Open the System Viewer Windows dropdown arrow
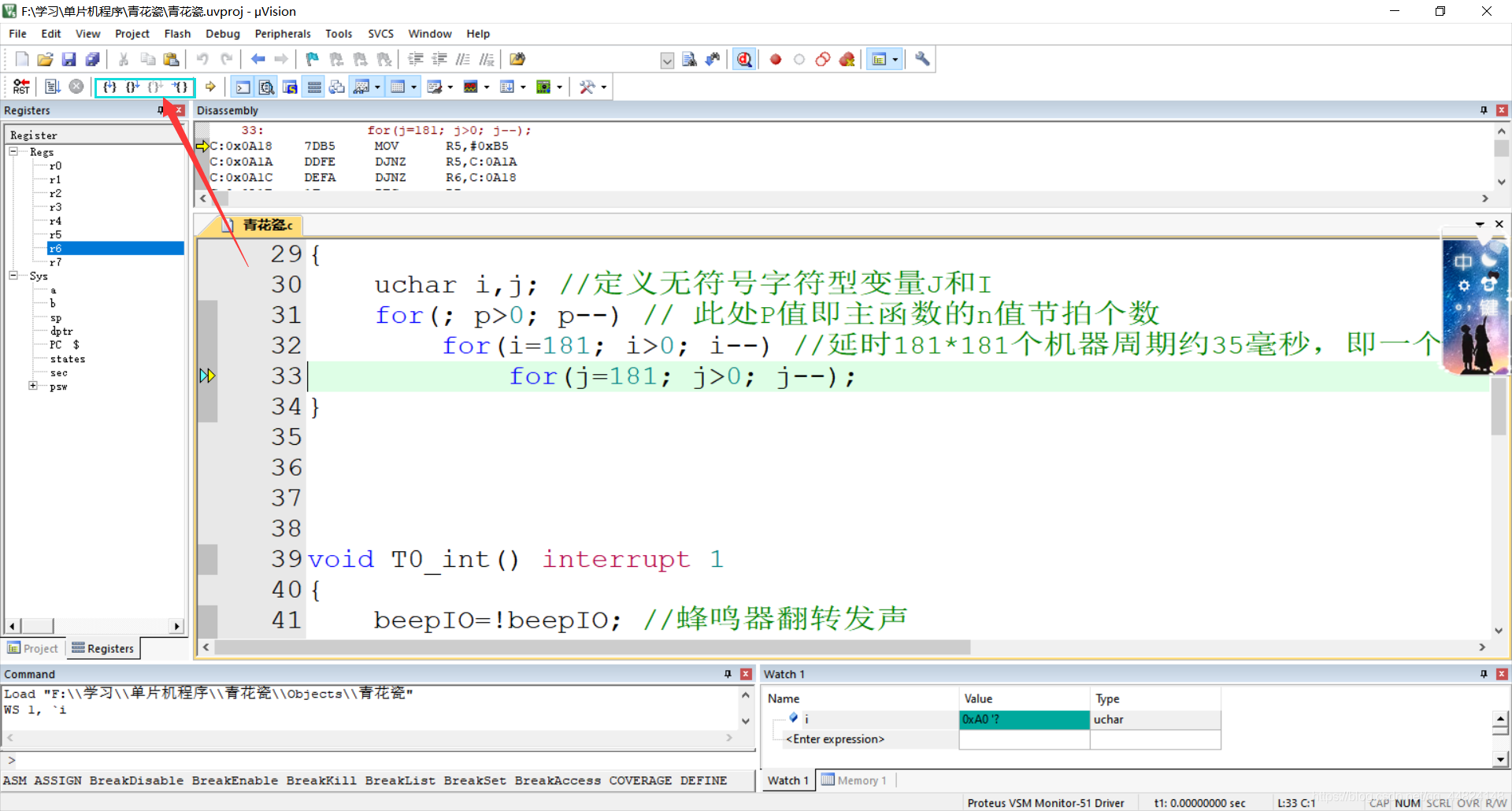1512x811 pixels. 559,87
